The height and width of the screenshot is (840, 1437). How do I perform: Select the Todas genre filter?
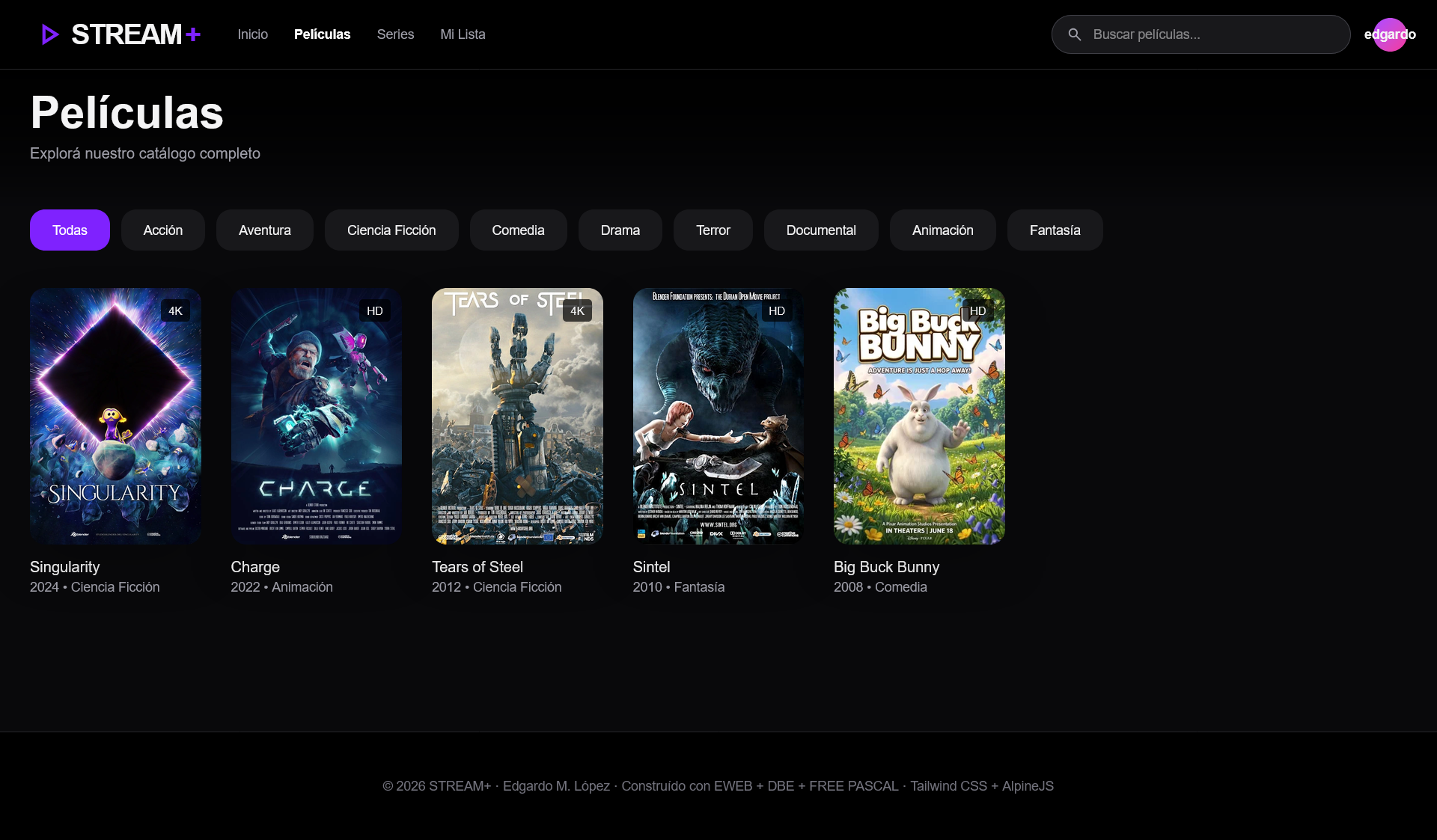tap(70, 230)
